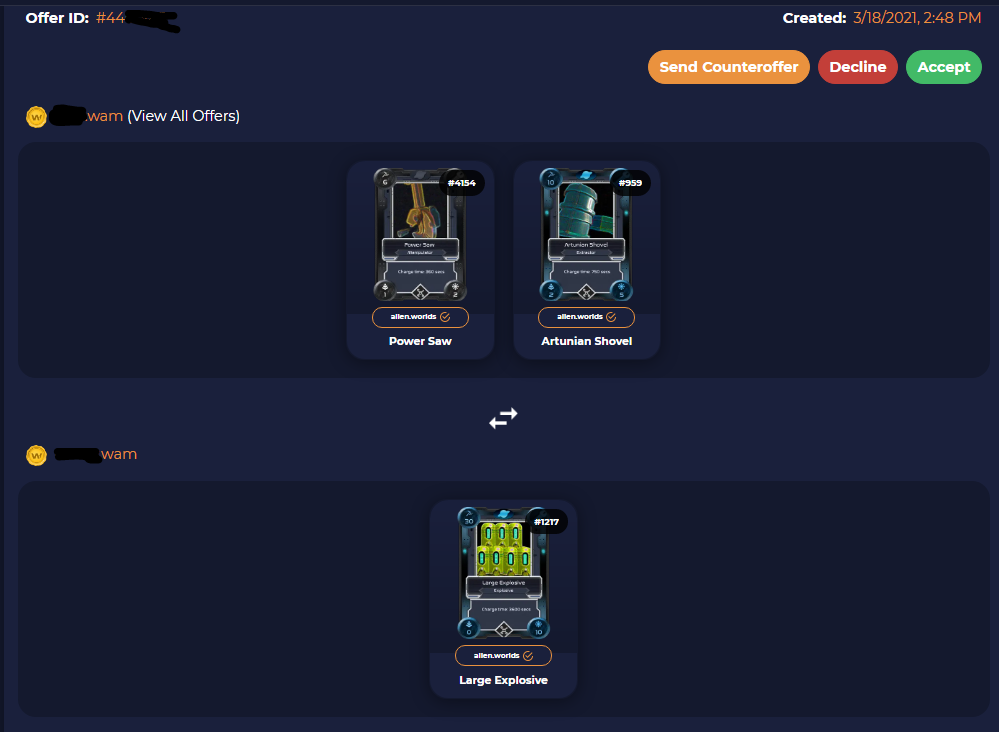999x732 pixels.
Task: Open alien.worlds collection under Artunian Shovel
Action: coord(586,317)
